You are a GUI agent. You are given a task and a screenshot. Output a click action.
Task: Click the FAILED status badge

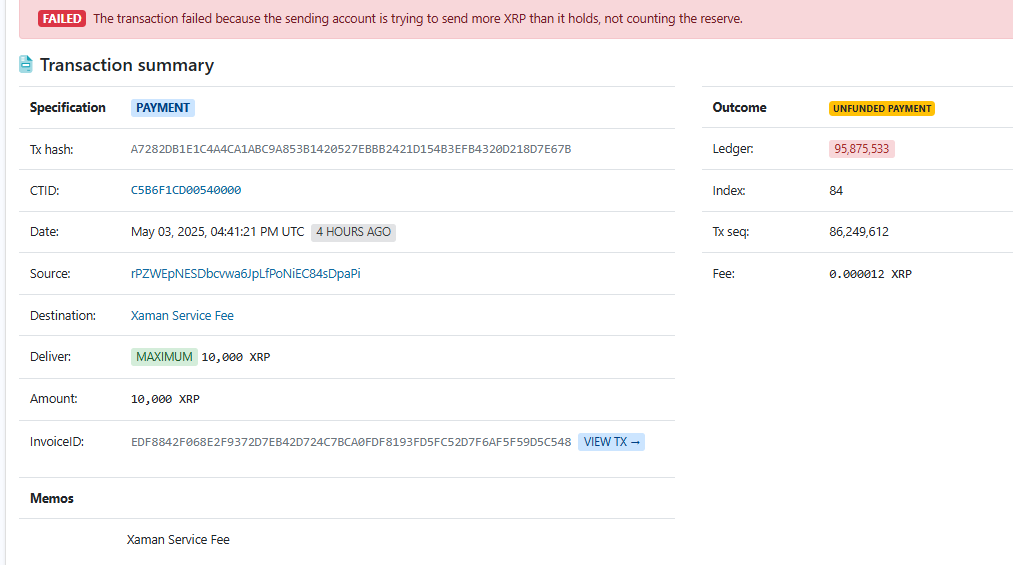pos(62,19)
